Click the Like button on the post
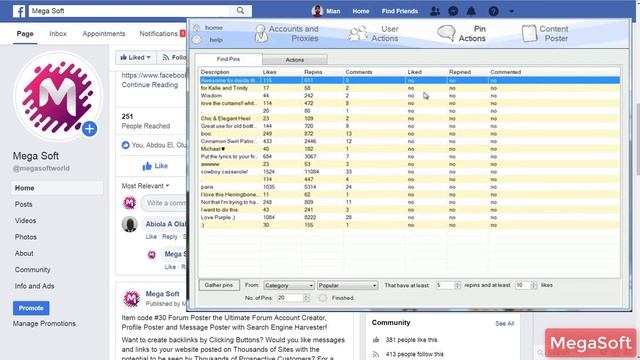 click(x=155, y=166)
